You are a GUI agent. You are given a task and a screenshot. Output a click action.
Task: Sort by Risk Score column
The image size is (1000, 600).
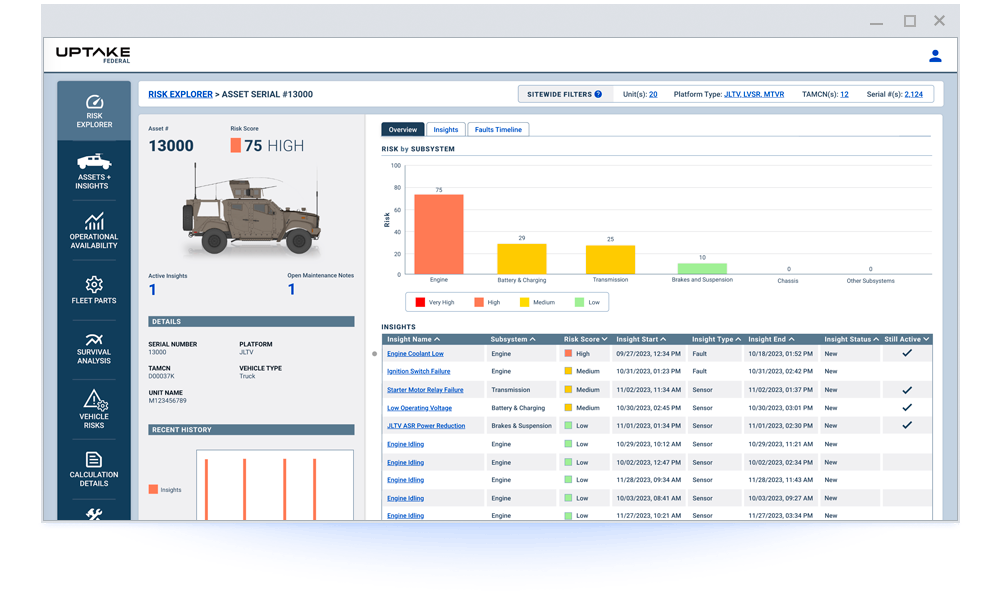(585, 339)
